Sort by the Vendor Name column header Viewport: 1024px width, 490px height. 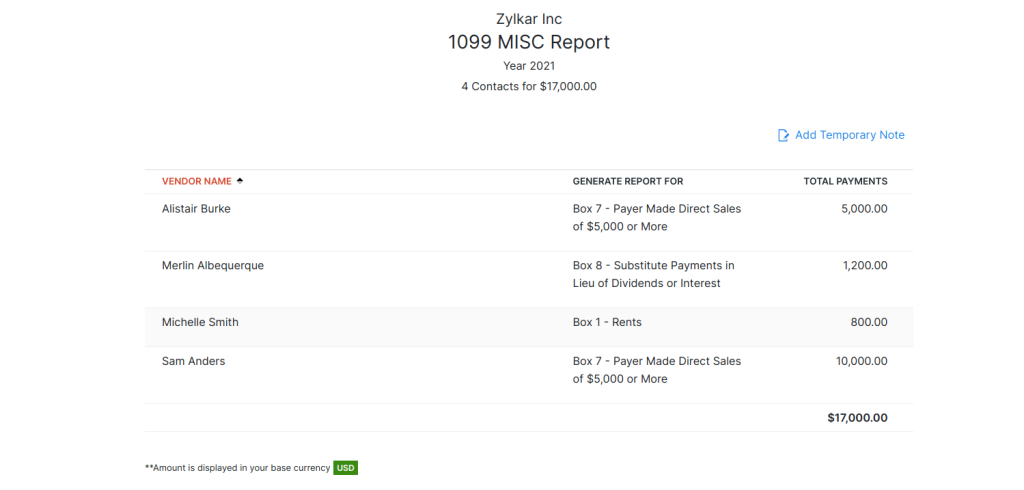coord(197,181)
